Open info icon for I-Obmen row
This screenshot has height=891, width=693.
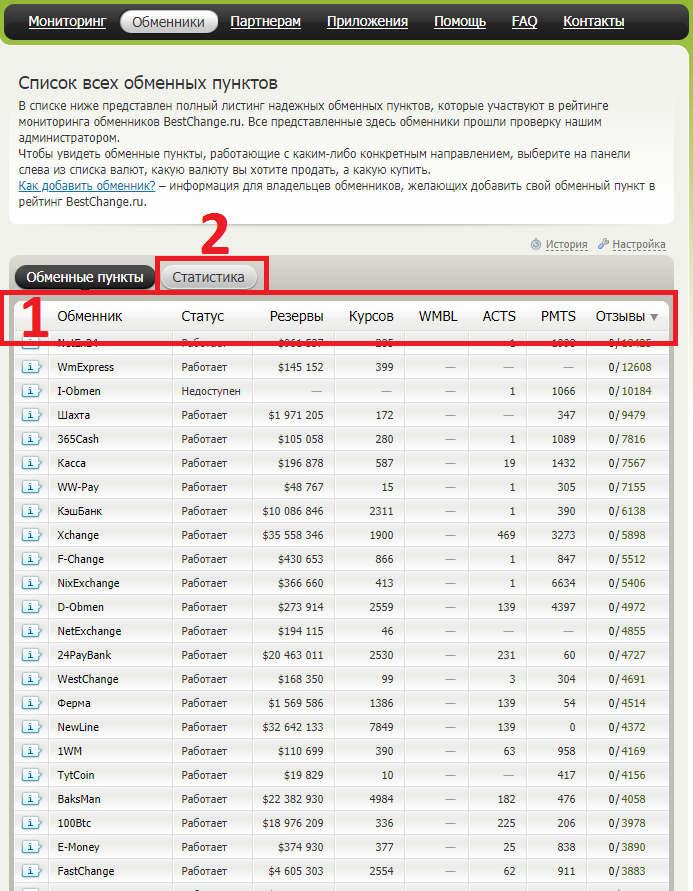pyautogui.click(x=31, y=391)
